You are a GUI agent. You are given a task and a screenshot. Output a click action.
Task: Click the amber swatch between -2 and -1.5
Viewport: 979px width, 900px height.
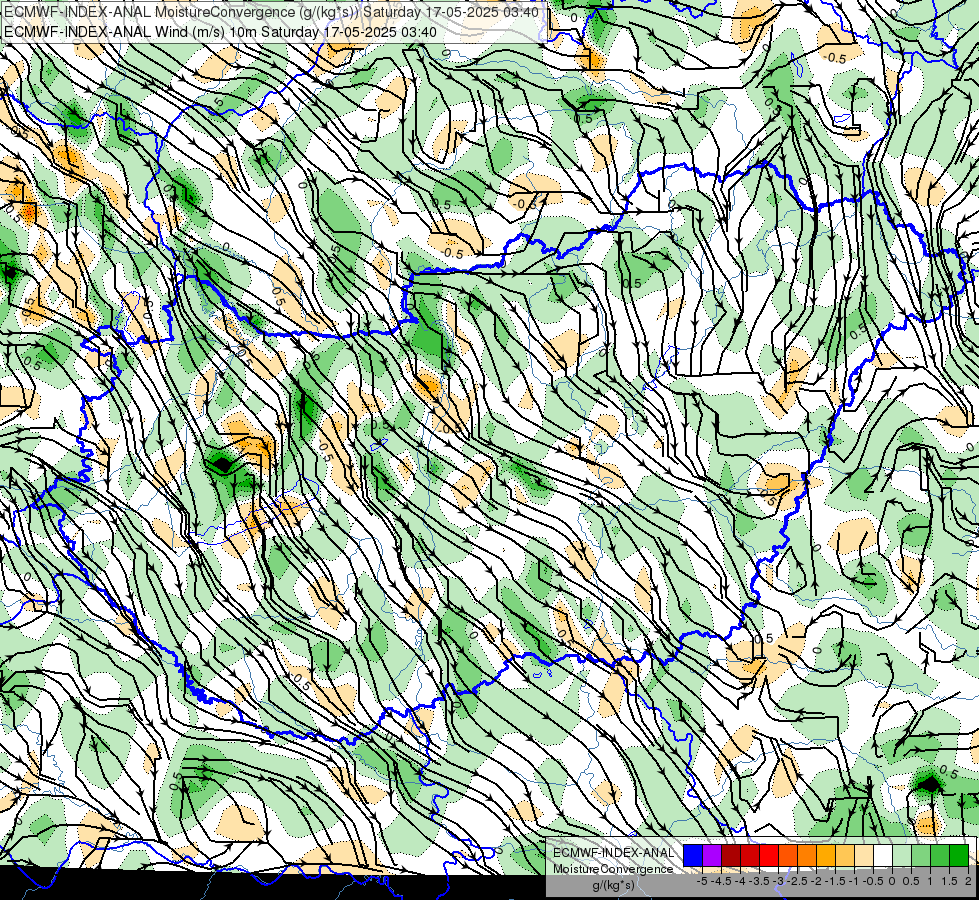pyautogui.click(x=826, y=856)
